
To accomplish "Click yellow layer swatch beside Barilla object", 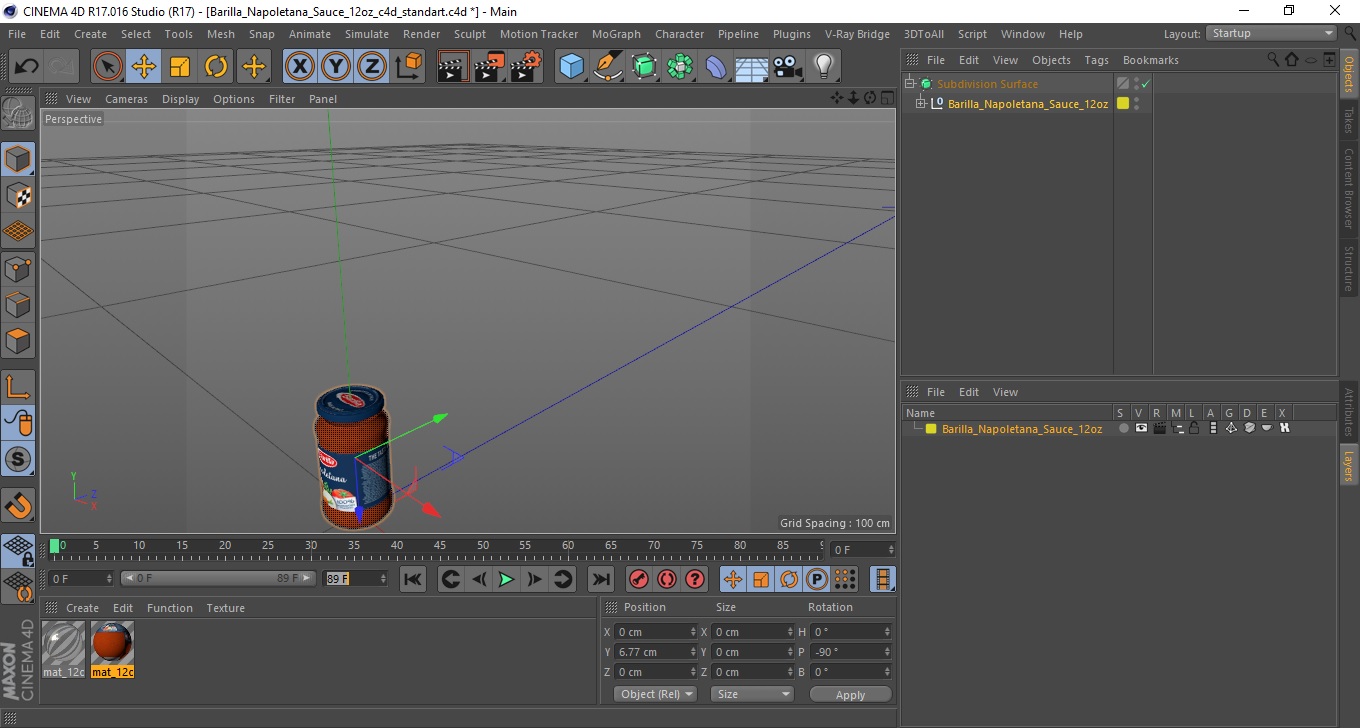I will (1123, 104).
